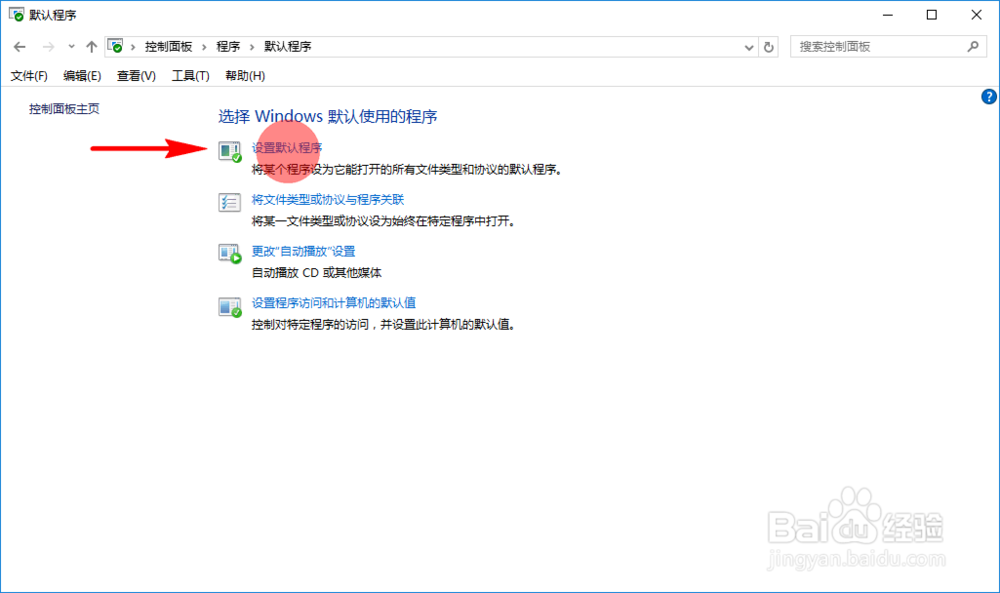The image size is (1000, 593).
Task: Click the window title bar 默认程序 icon
Action: (x=17, y=14)
